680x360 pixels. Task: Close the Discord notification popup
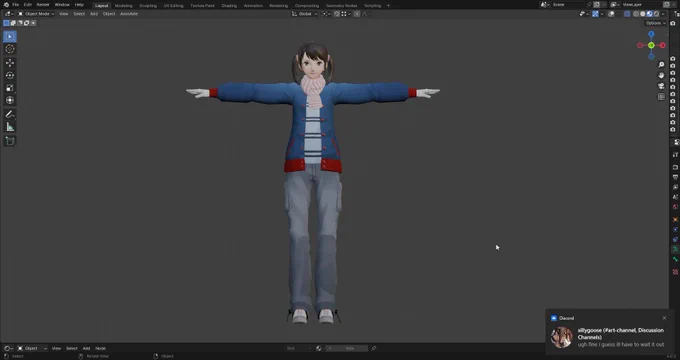coord(664,318)
